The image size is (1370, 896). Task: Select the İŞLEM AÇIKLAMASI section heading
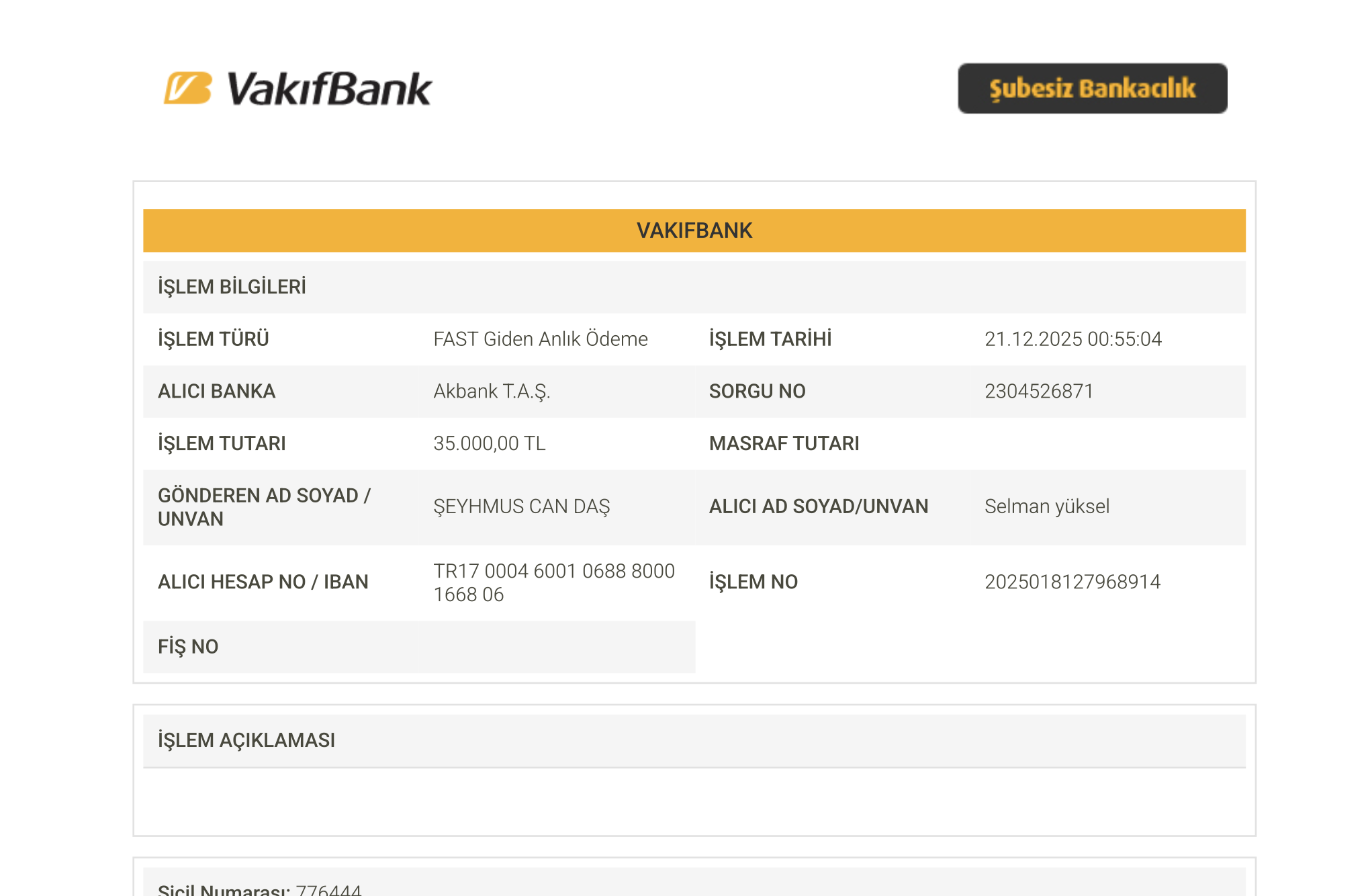click(x=246, y=740)
